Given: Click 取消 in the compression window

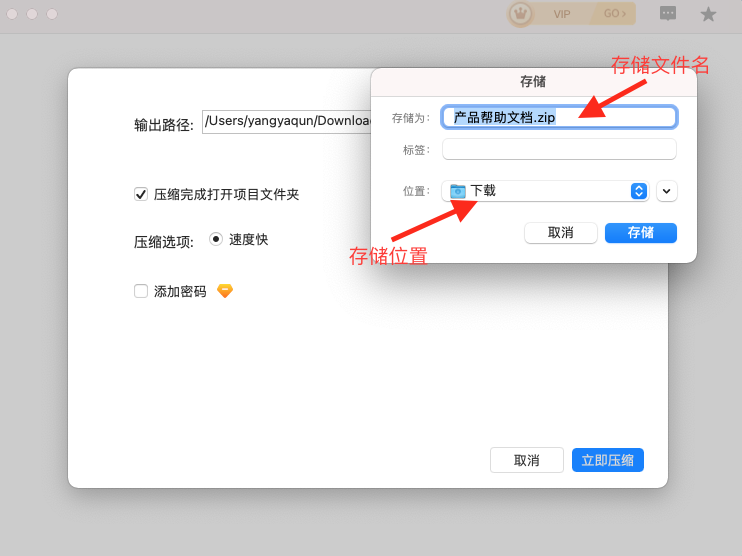Looking at the screenshot, I should click(x=527, y=460).
